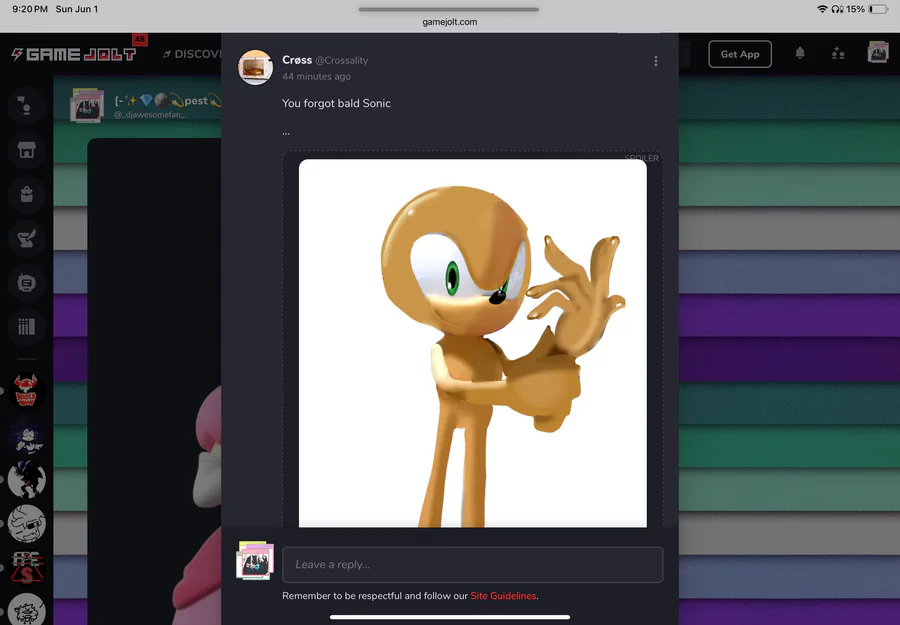Open the red S logo community
Image resolution: width=900 pixels, height=625 pixels.
point(26,568)
